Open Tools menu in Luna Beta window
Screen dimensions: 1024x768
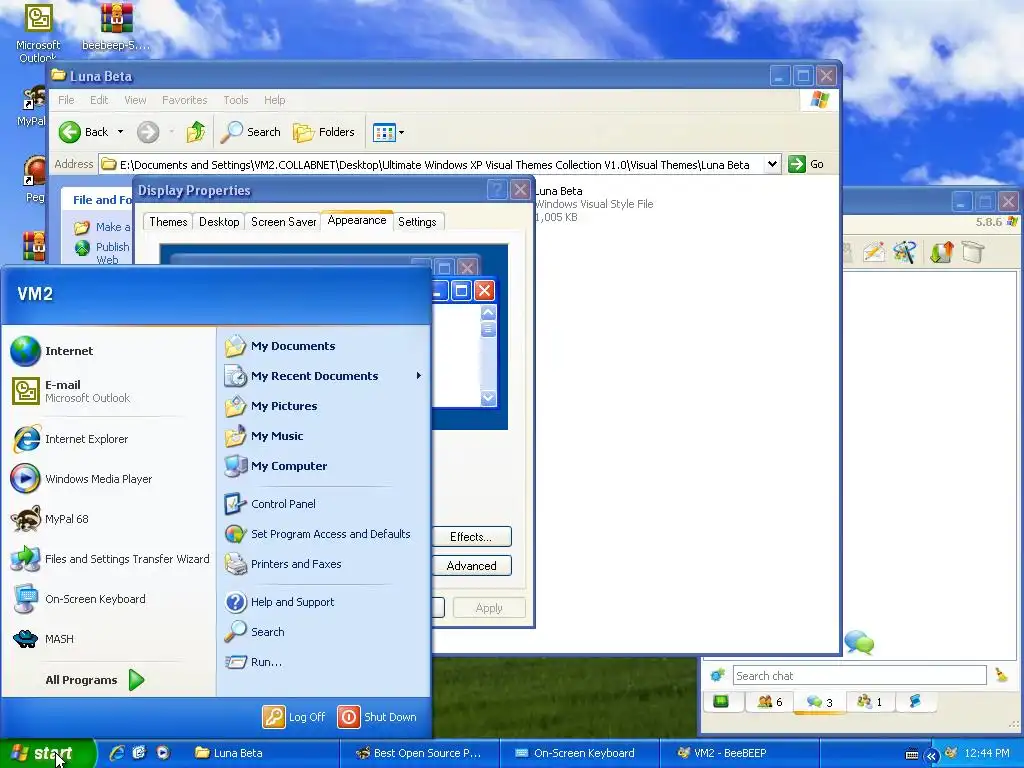pos(236,100)
